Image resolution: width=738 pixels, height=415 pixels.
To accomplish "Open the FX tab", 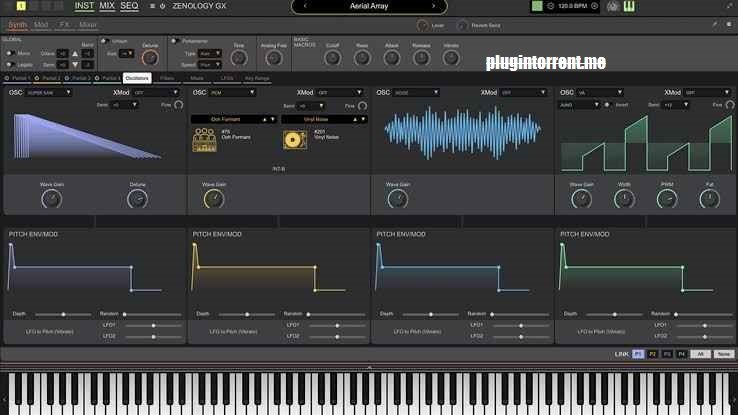I will coord(64,24).
